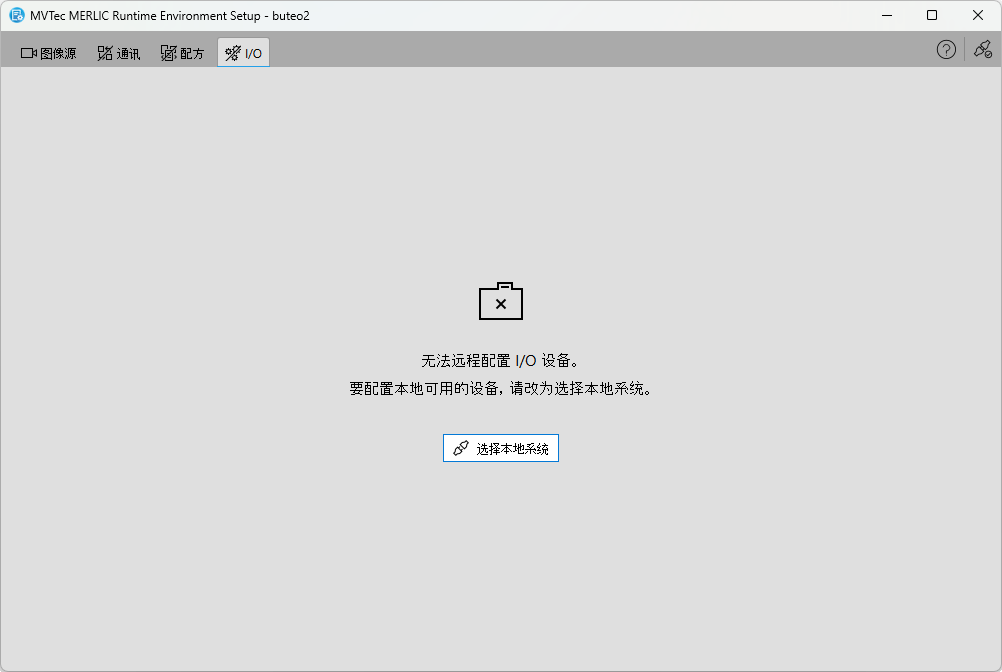Click the MERLIC logo in the title bar
Viewport: 1002px width, 672px height.
(x=17, y=15)
